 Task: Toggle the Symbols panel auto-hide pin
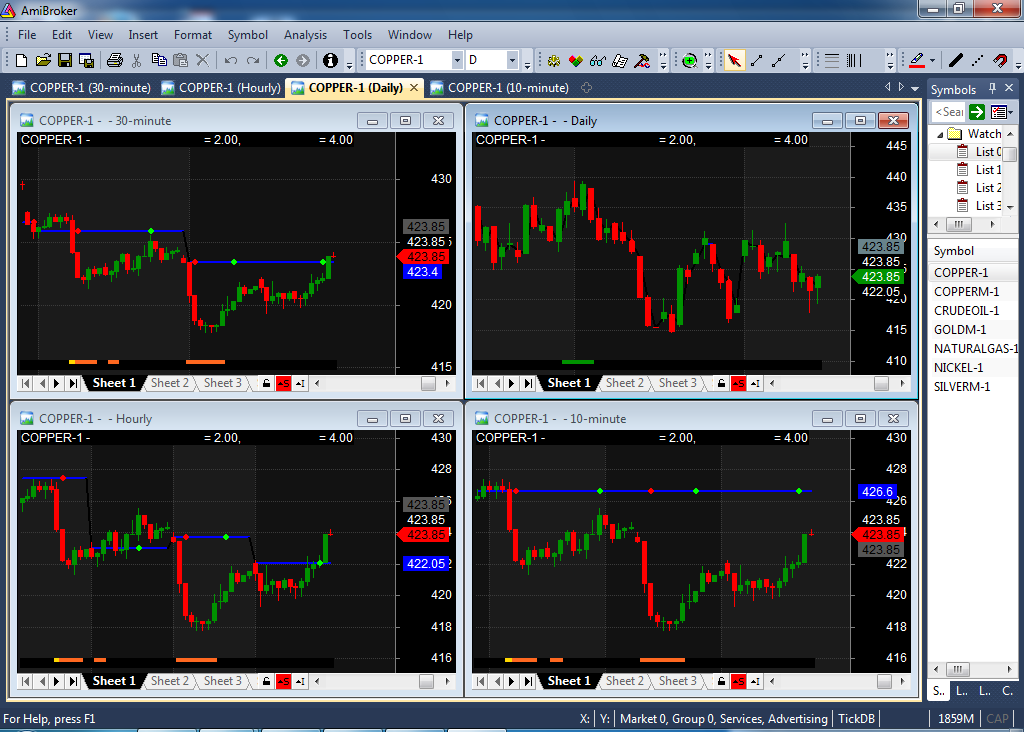(992, 88)
